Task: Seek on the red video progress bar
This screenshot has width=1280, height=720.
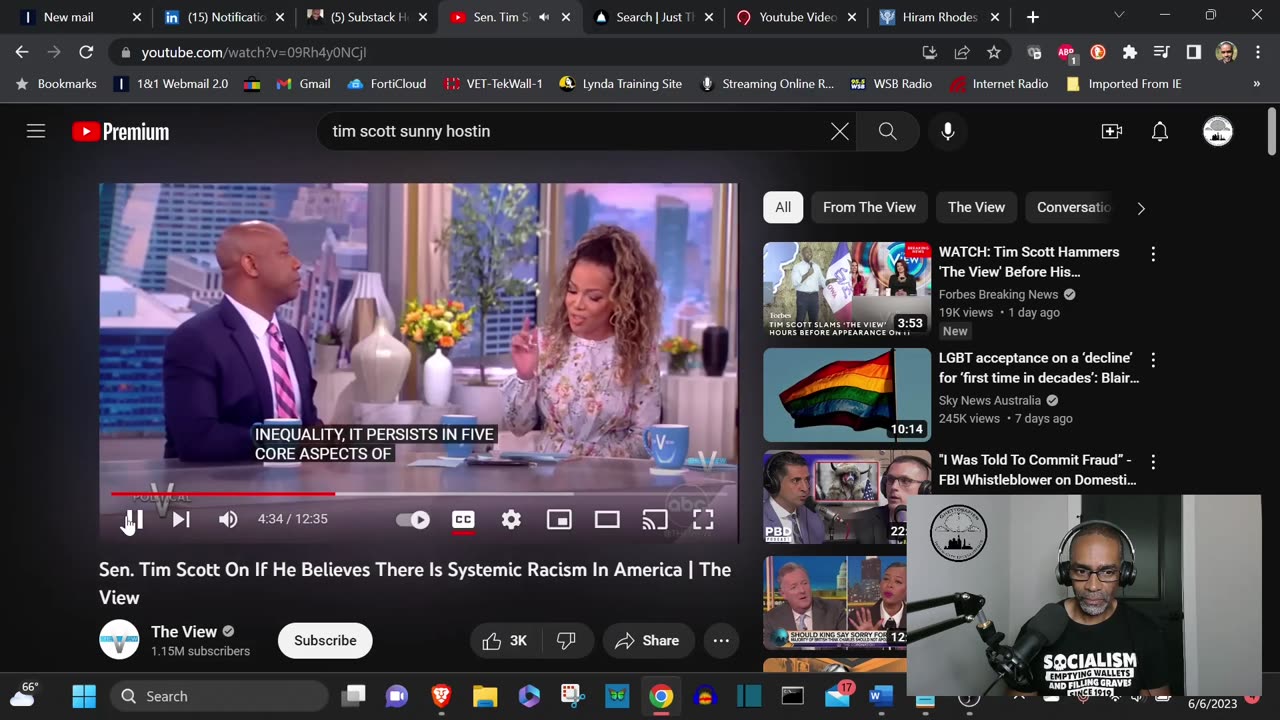Action: pyautogui.click(x=418, y=493)
